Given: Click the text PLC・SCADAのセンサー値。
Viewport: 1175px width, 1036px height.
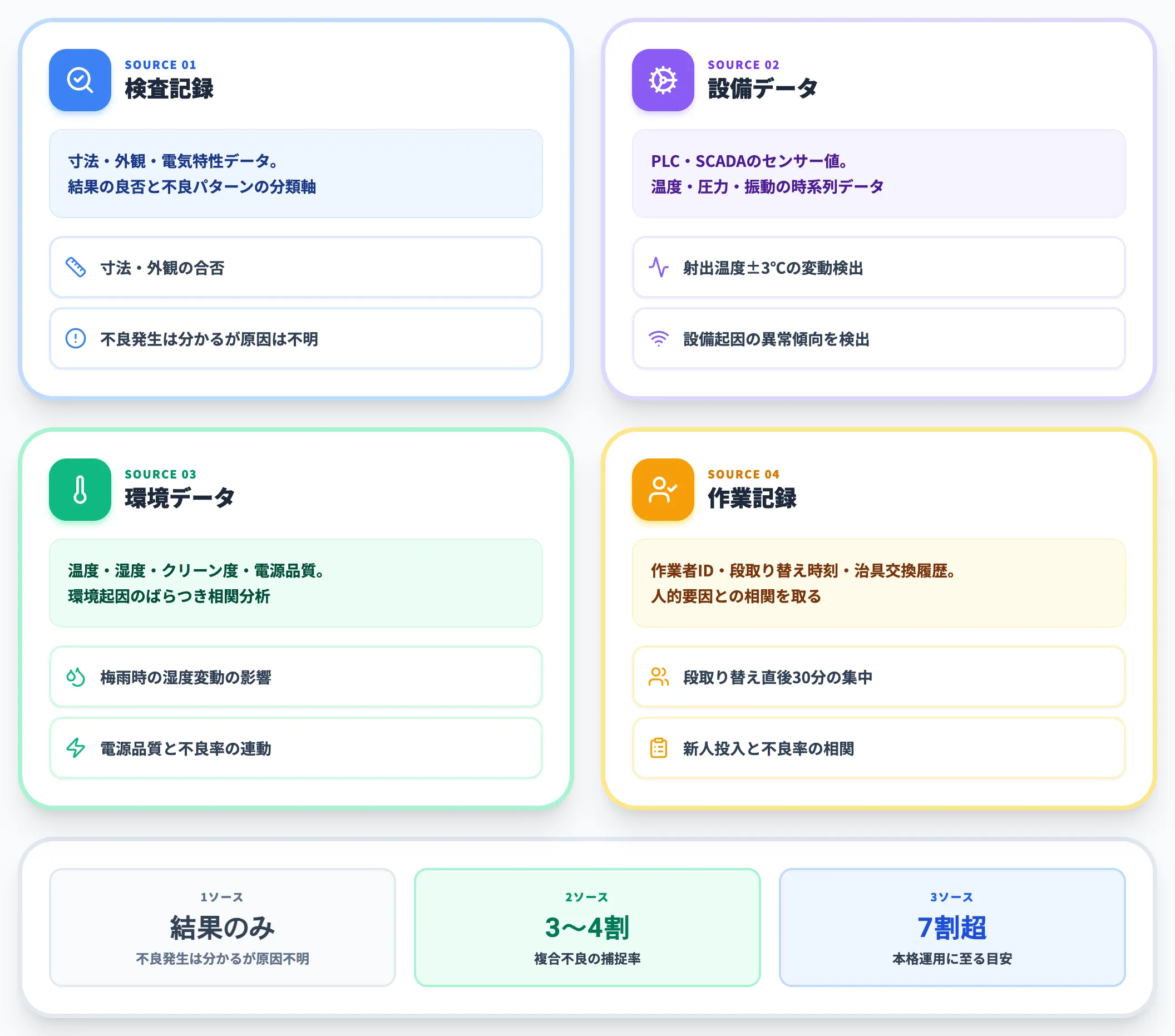Looking at the screenshot, I should coord(750,161).
